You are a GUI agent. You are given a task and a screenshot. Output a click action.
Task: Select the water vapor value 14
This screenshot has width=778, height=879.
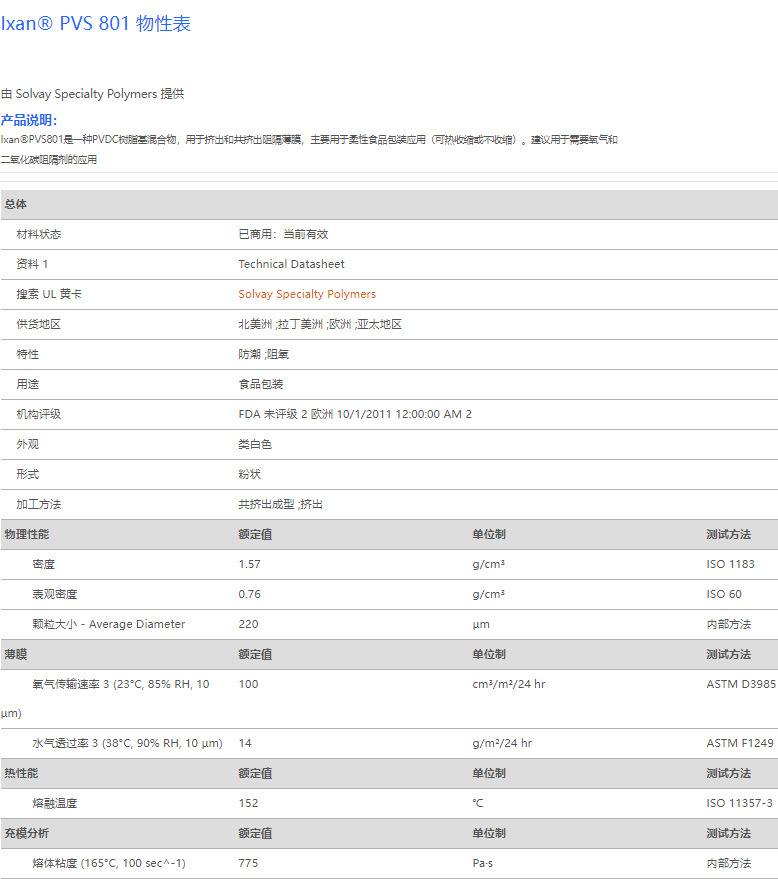tap(245, 743)
